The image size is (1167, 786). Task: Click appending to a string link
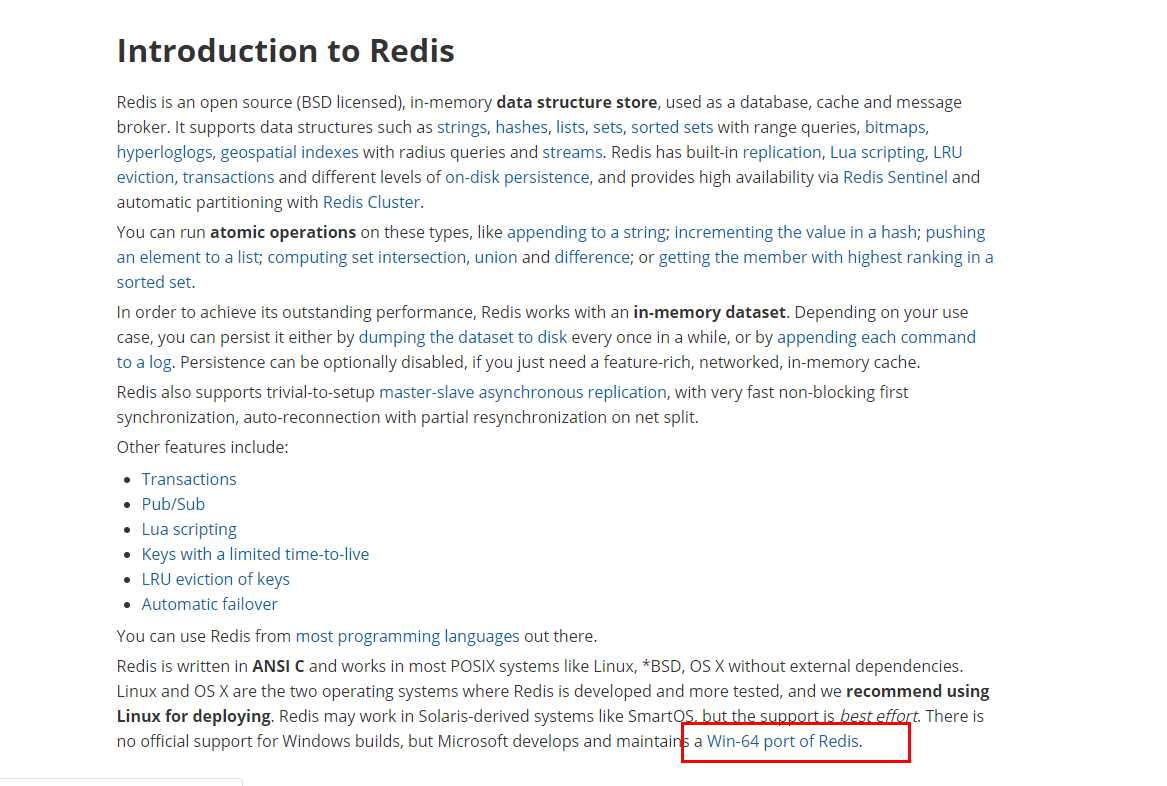tap(586, 232)
